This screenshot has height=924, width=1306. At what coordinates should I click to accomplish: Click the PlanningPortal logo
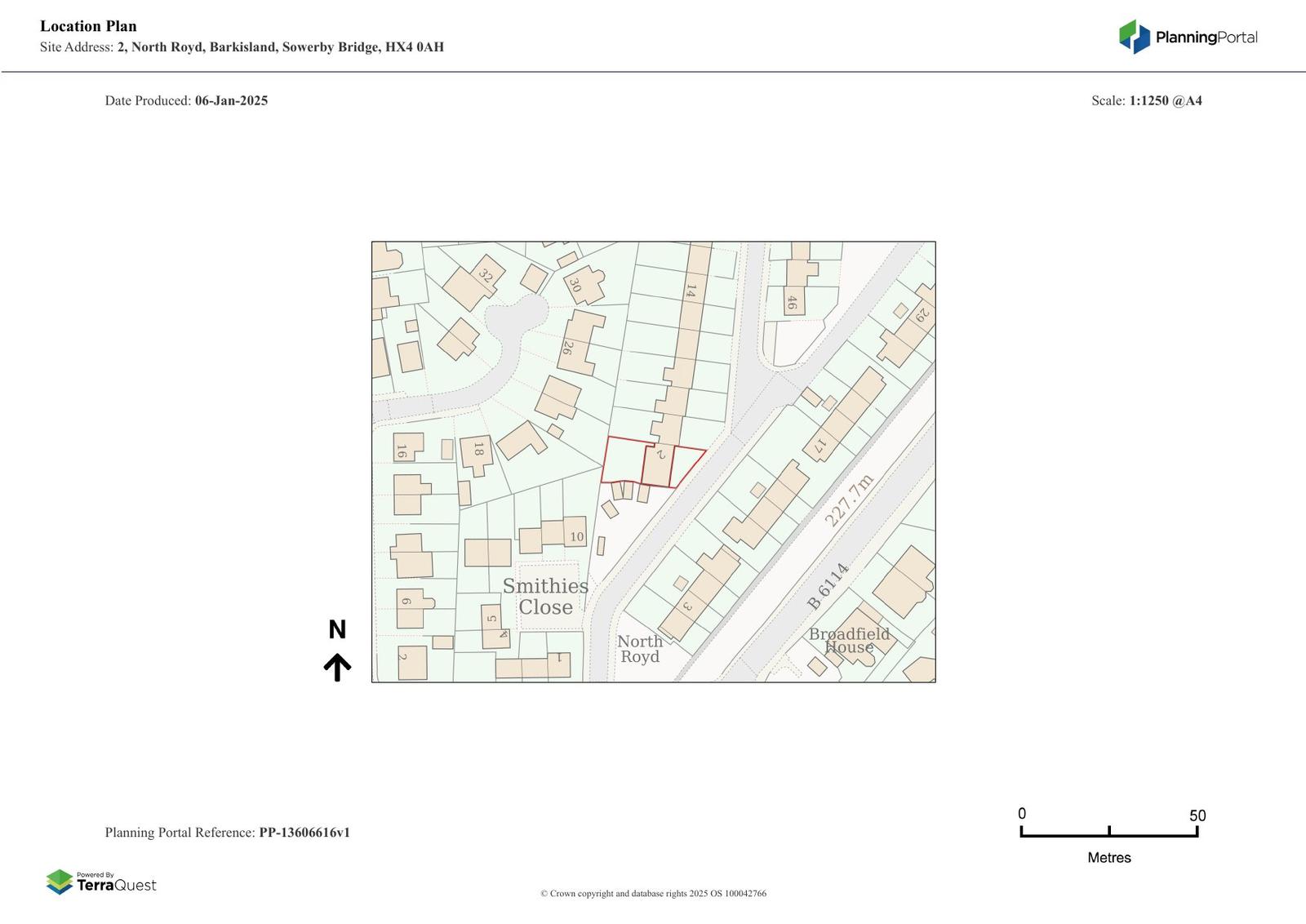(x=1188, y=37)
